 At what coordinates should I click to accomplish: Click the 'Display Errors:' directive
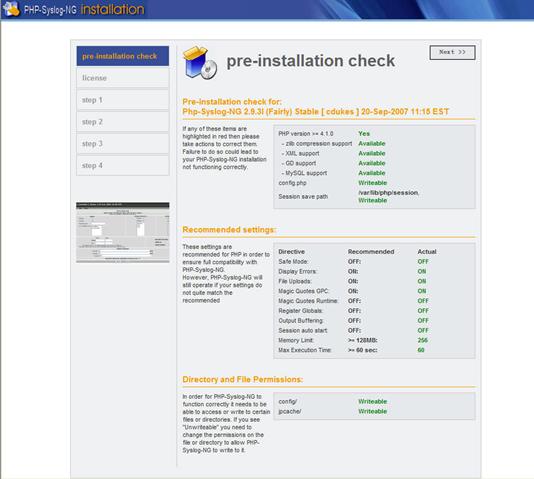(x=298, y=271)
